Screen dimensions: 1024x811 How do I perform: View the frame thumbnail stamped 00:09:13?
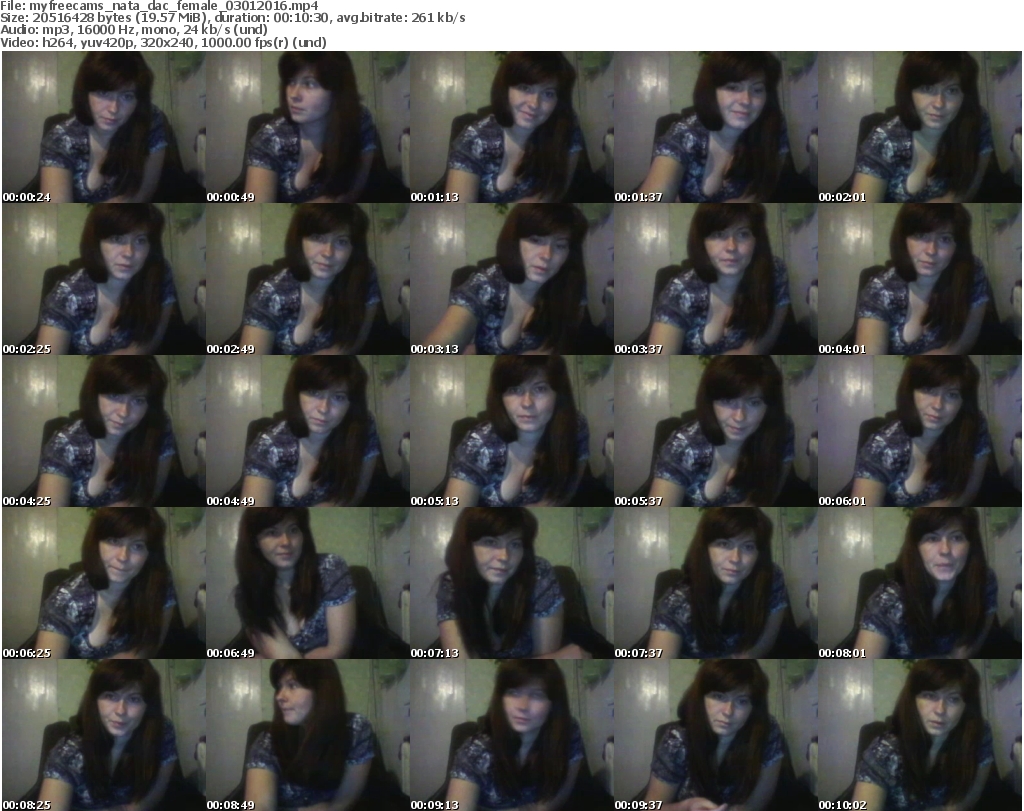click(x=512, y=735)
